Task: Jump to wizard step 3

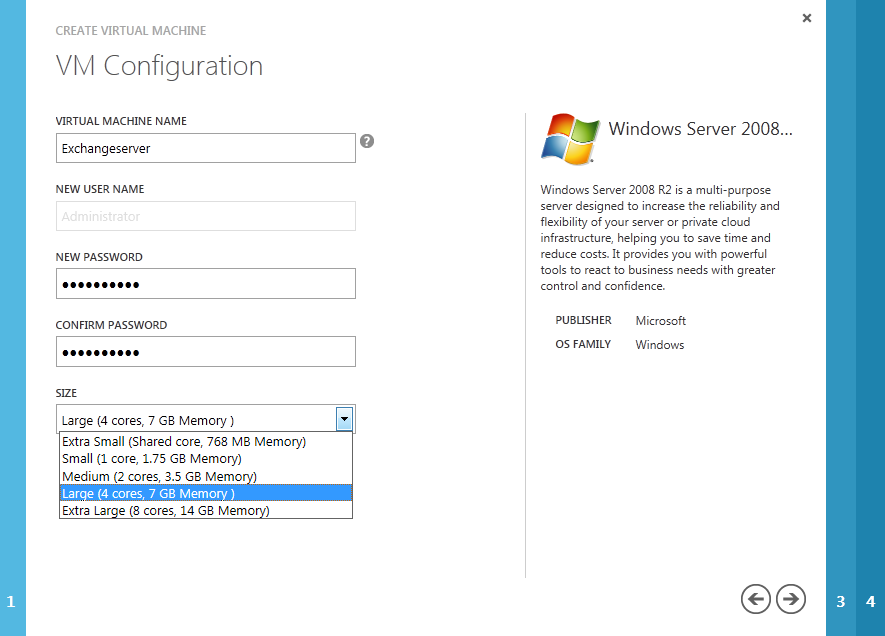Action: (840, 601)
